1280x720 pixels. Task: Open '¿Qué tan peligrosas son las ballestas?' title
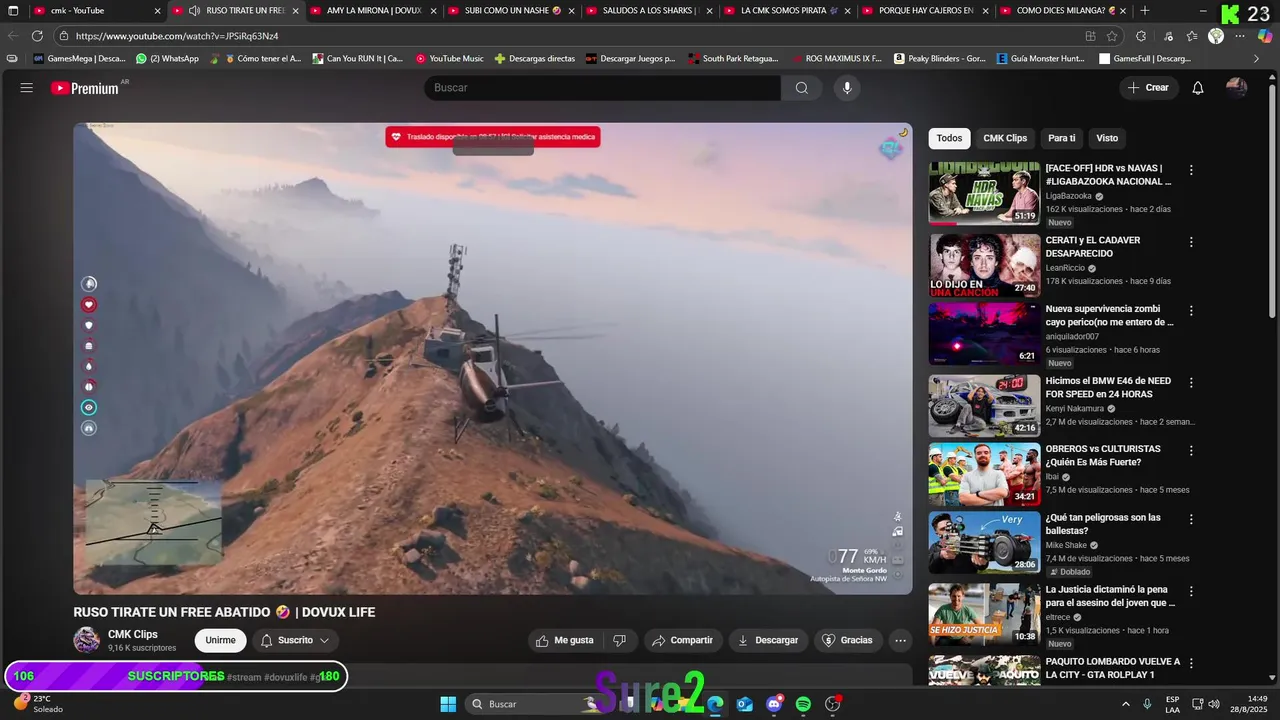[1103, 524]
